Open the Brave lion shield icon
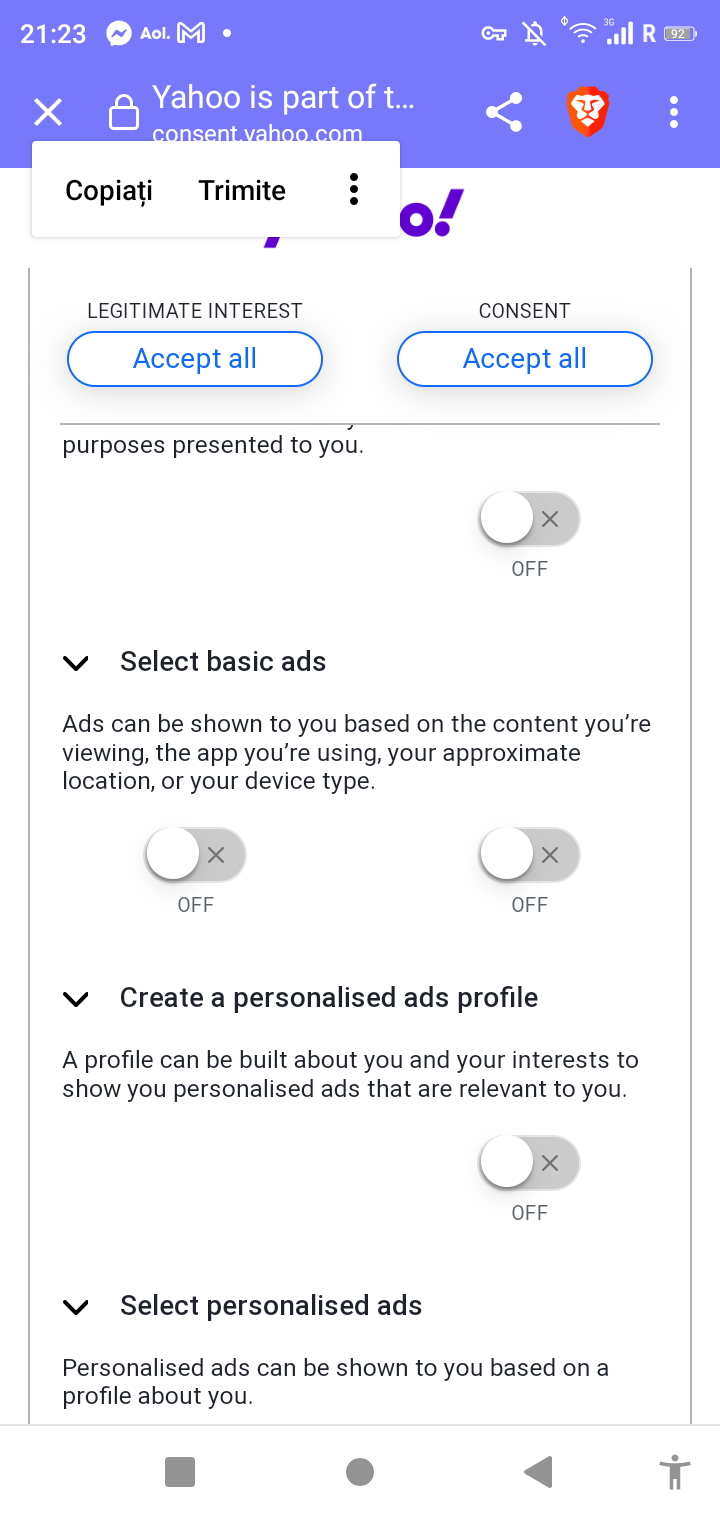The height and width of the screenshot is (1520, 720). click(588, 112)
